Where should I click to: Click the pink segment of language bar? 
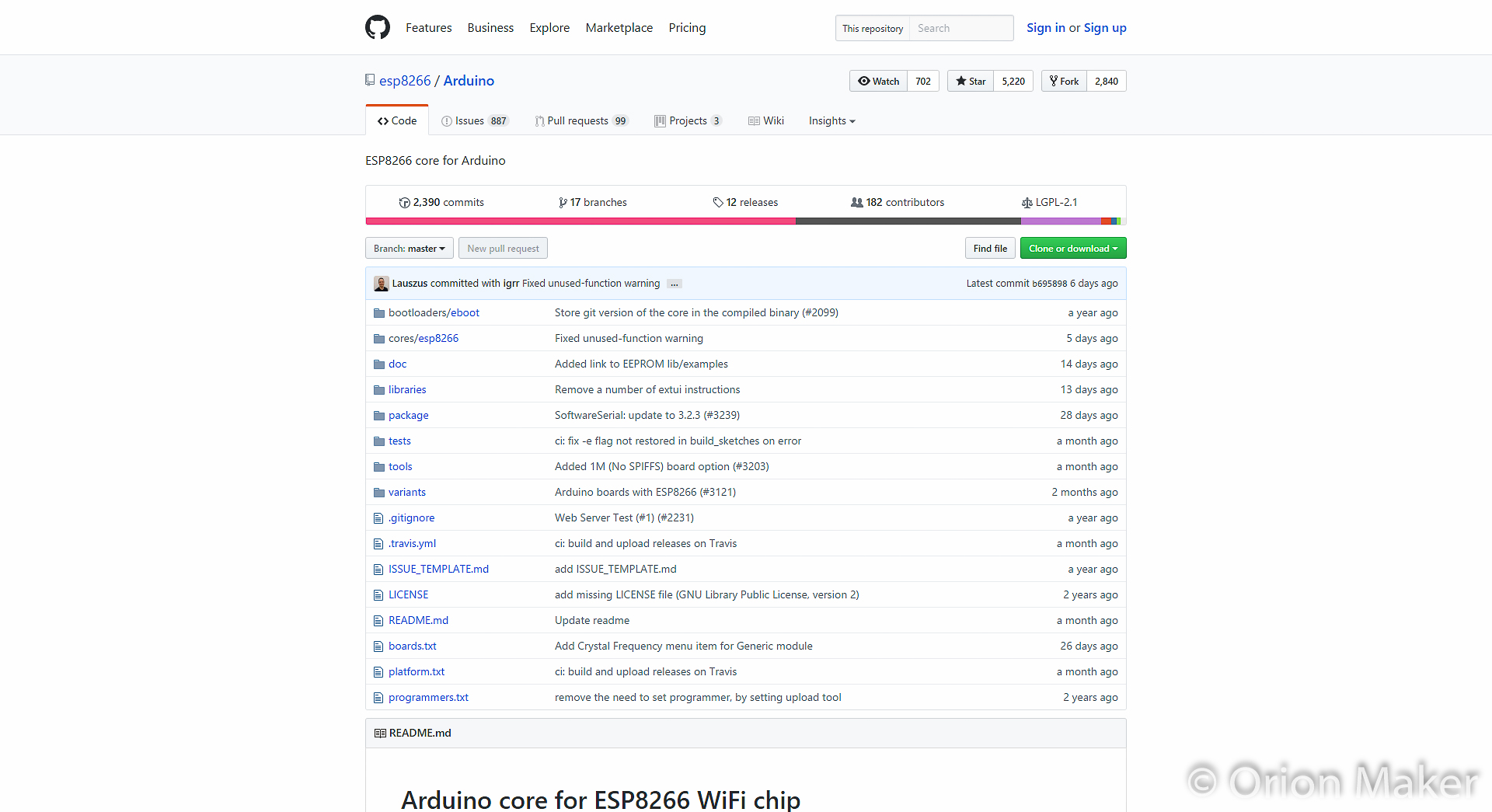click(580, 221)
